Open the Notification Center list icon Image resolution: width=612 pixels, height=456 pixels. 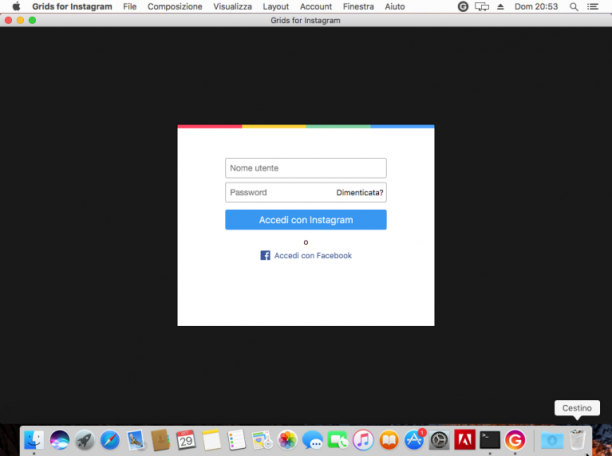[x=593, y=6]
